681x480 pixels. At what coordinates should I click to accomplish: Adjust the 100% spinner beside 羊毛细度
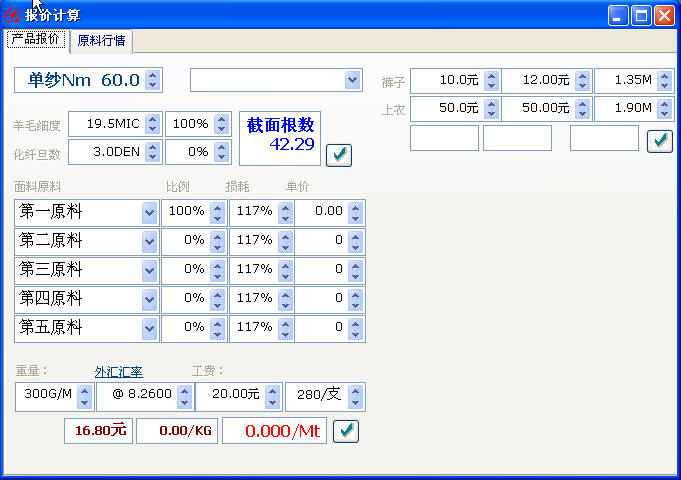pos(221,124)
